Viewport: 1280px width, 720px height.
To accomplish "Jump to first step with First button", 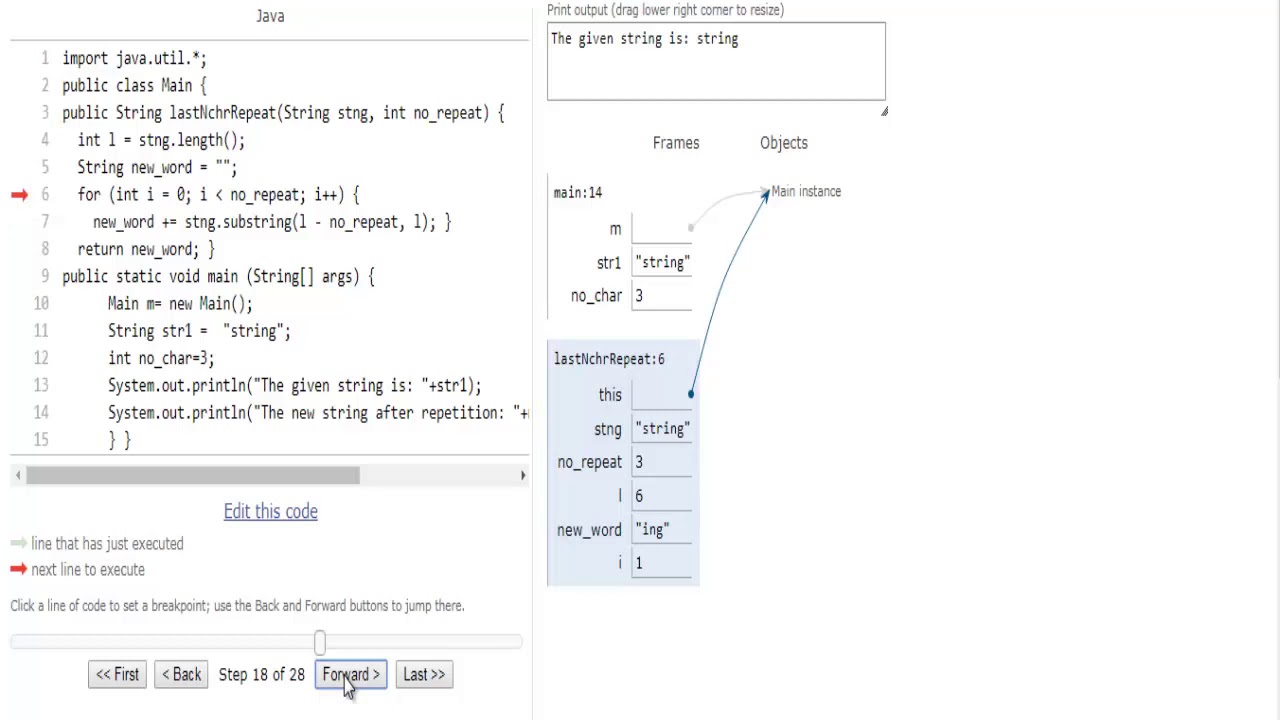I will click(117, 674).
